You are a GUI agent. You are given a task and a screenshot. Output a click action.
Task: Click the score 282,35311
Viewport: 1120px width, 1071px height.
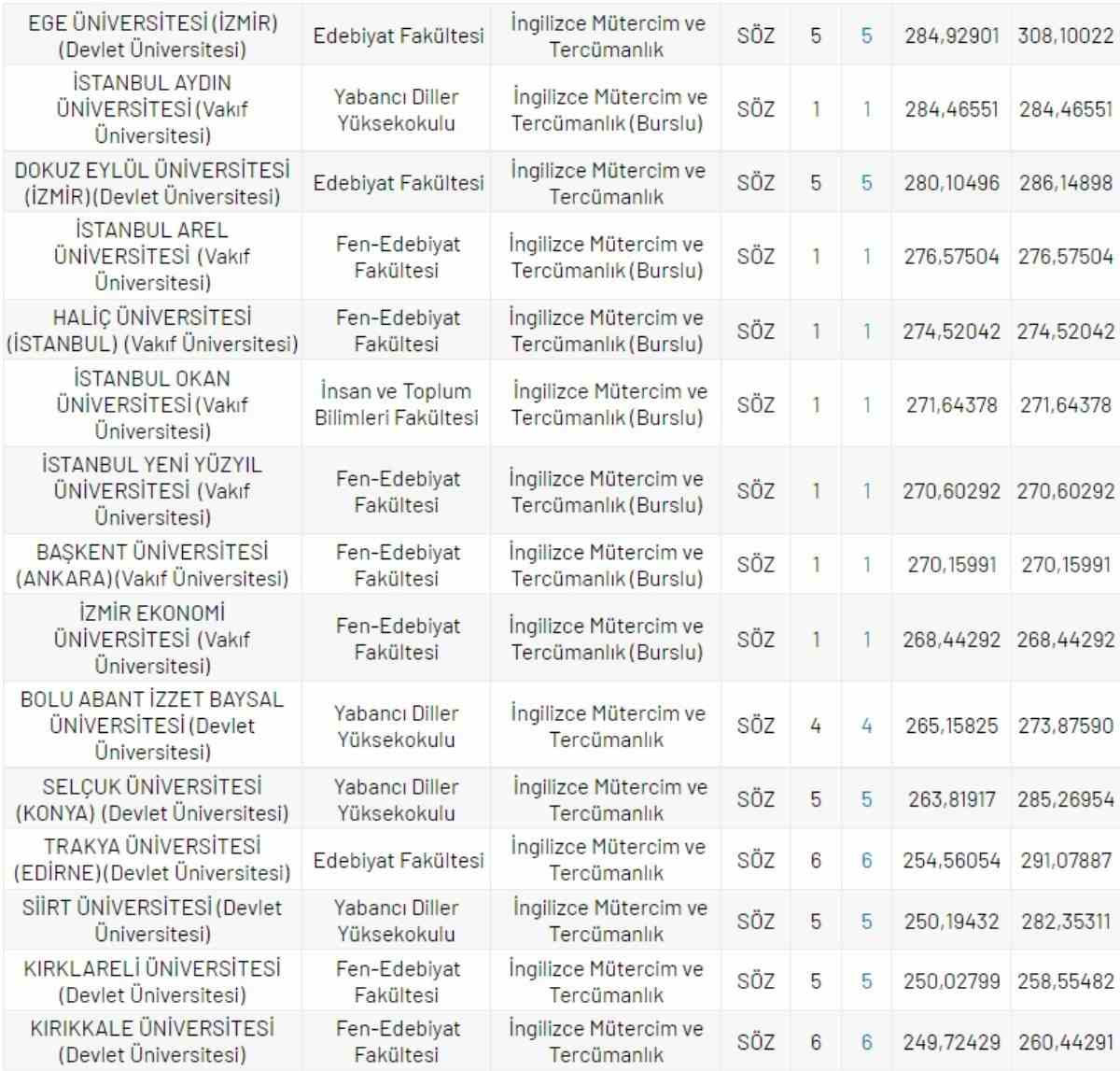(1066, 921)
